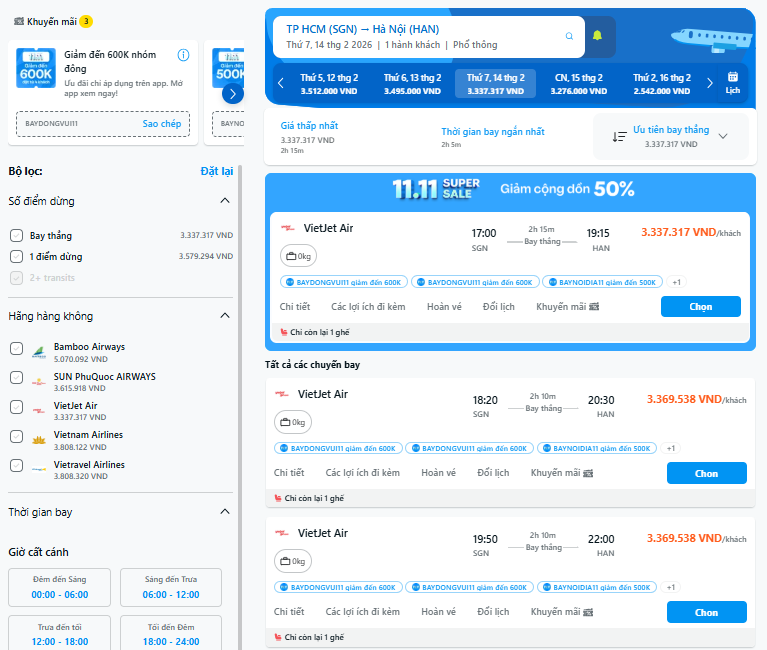Collapse the Hãng hàng không section
767x650 pixels.
pos(224,316)
